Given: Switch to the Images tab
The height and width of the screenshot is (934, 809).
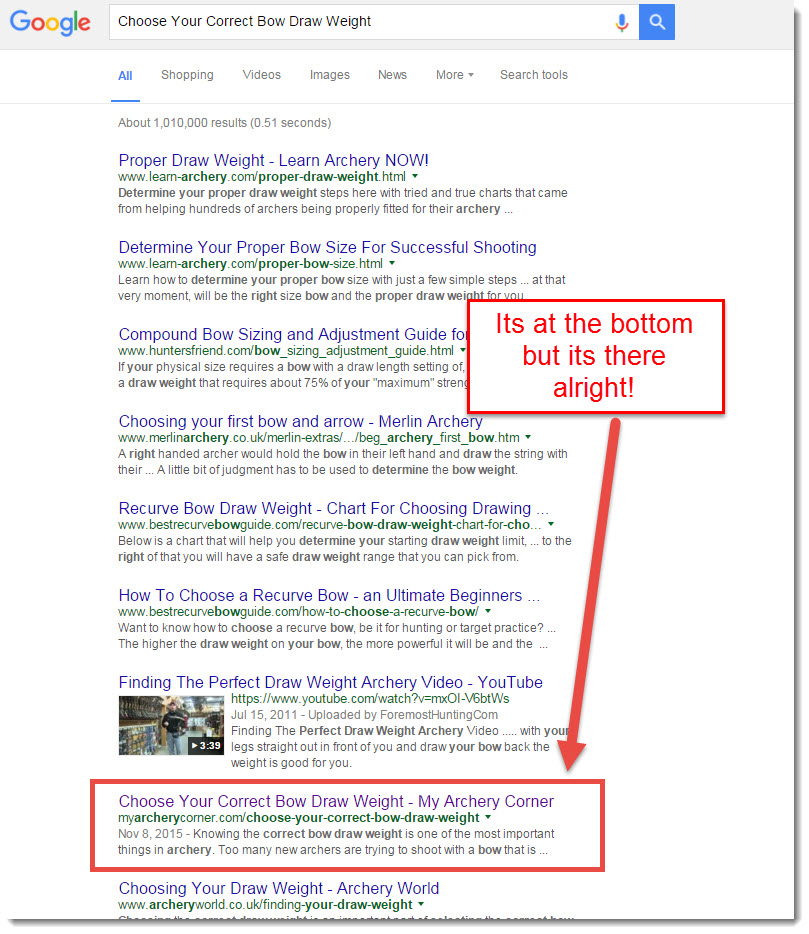Looking at the screenshot, I should point(329,75).
